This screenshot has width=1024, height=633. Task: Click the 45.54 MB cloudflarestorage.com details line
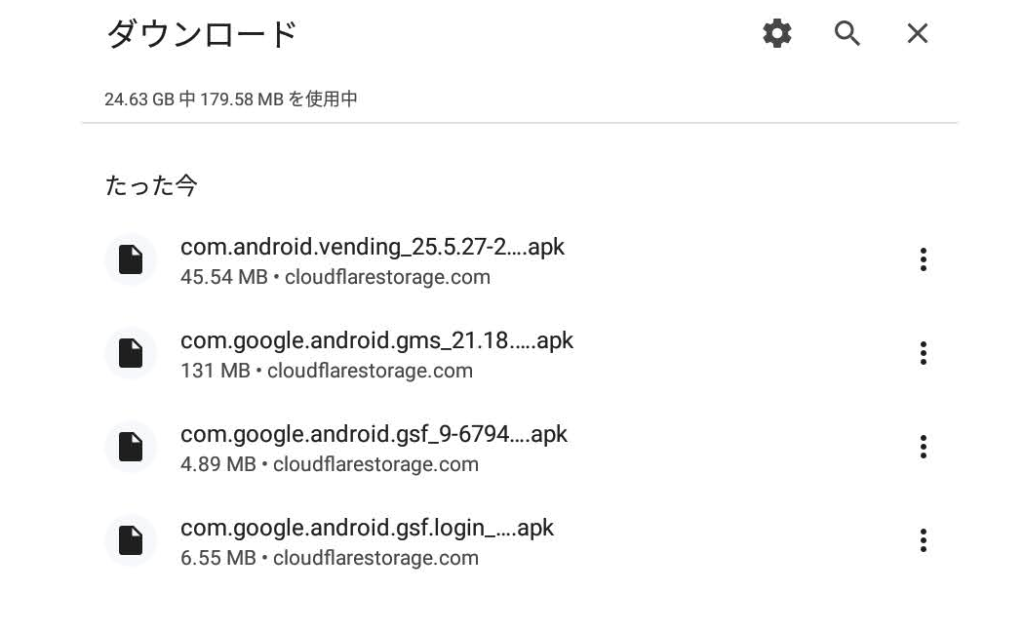click(x=335, y=277)
